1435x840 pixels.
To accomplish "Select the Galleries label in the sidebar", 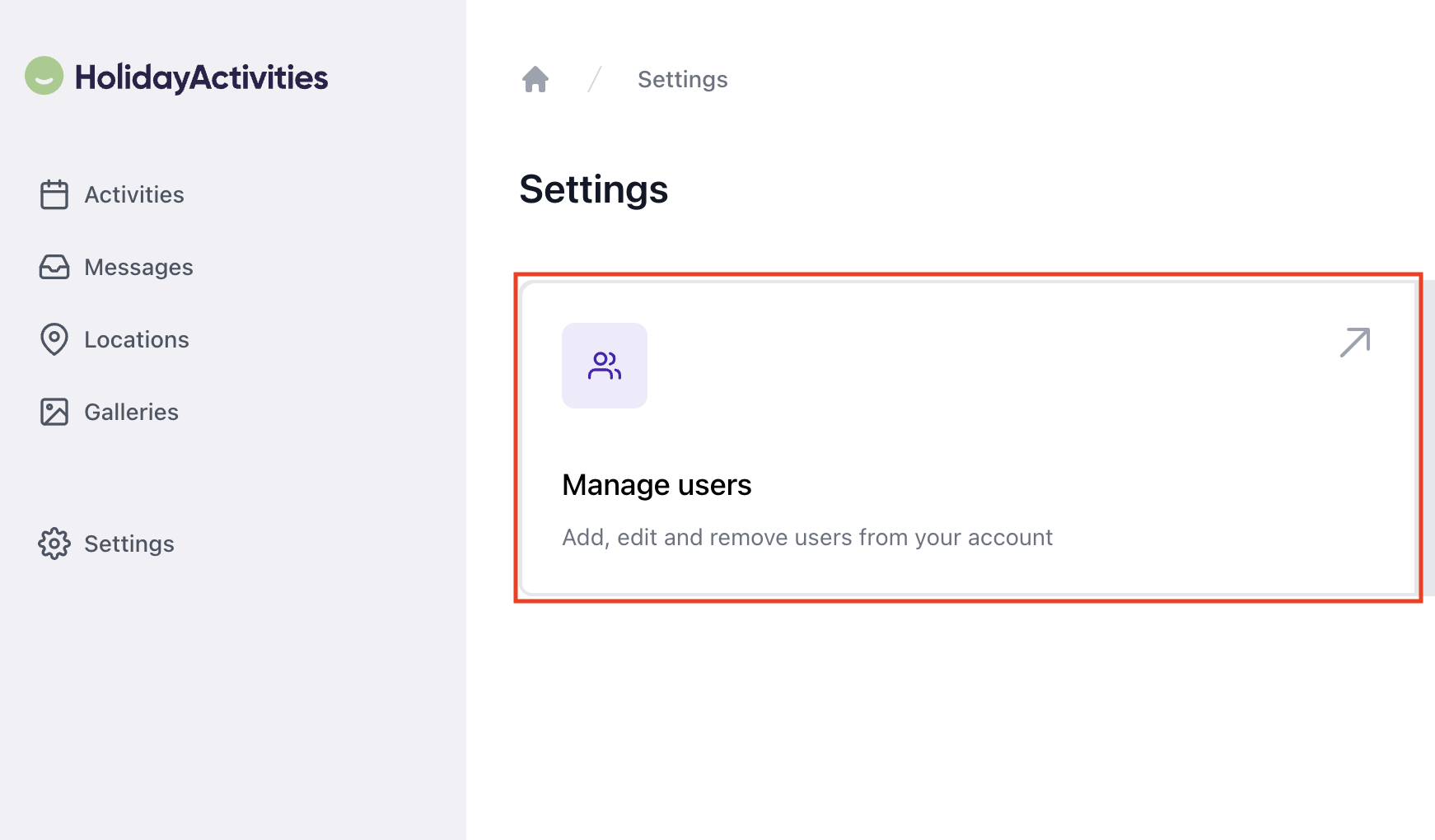I will pyautogui.click(x=131, y=412).
